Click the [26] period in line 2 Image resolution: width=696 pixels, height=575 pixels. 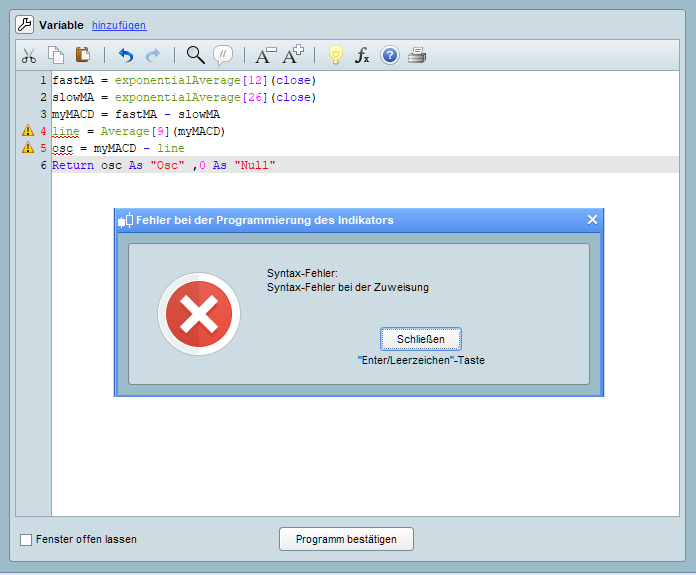255,97
